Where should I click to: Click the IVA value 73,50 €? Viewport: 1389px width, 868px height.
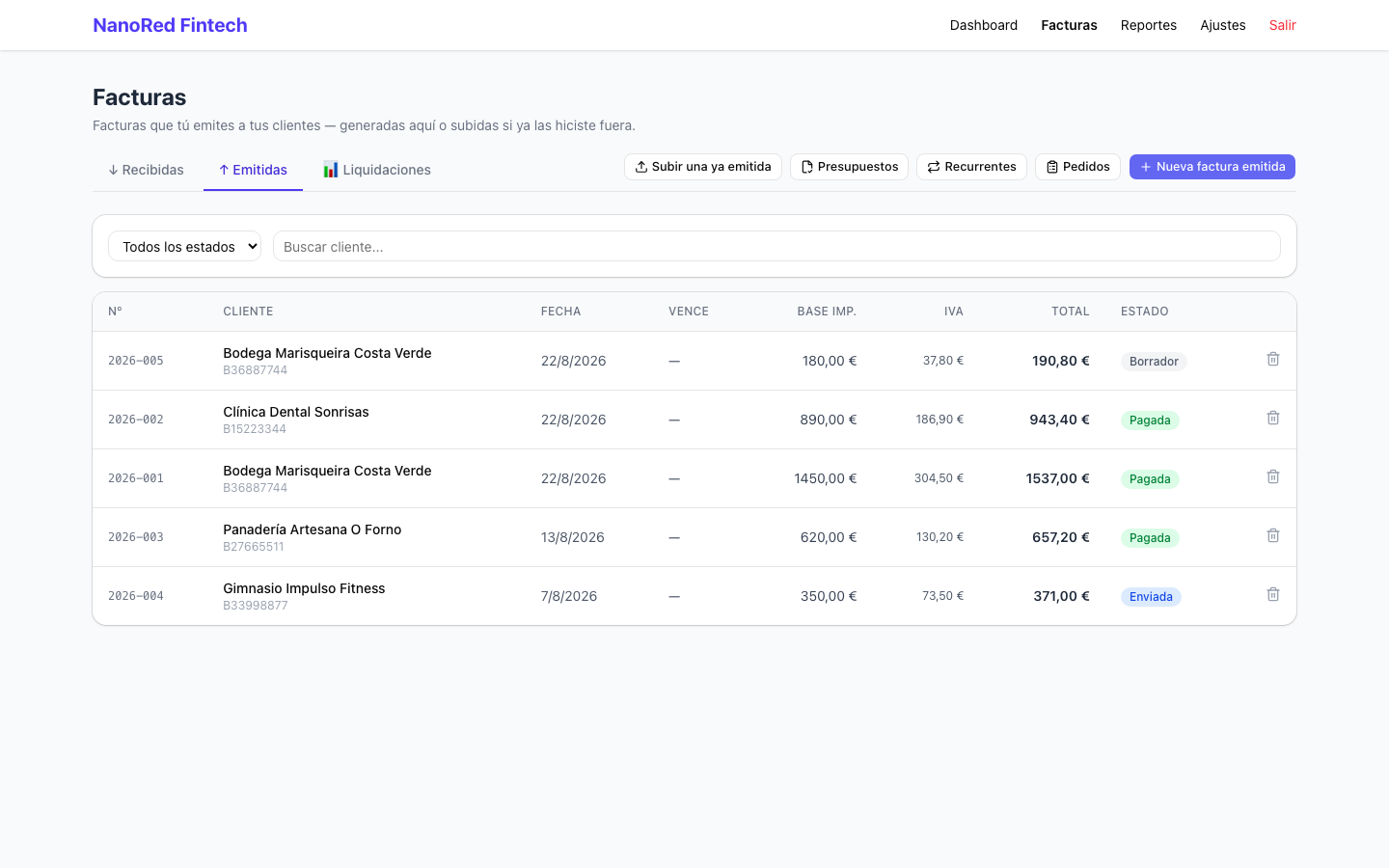click(x=942, y=596)
